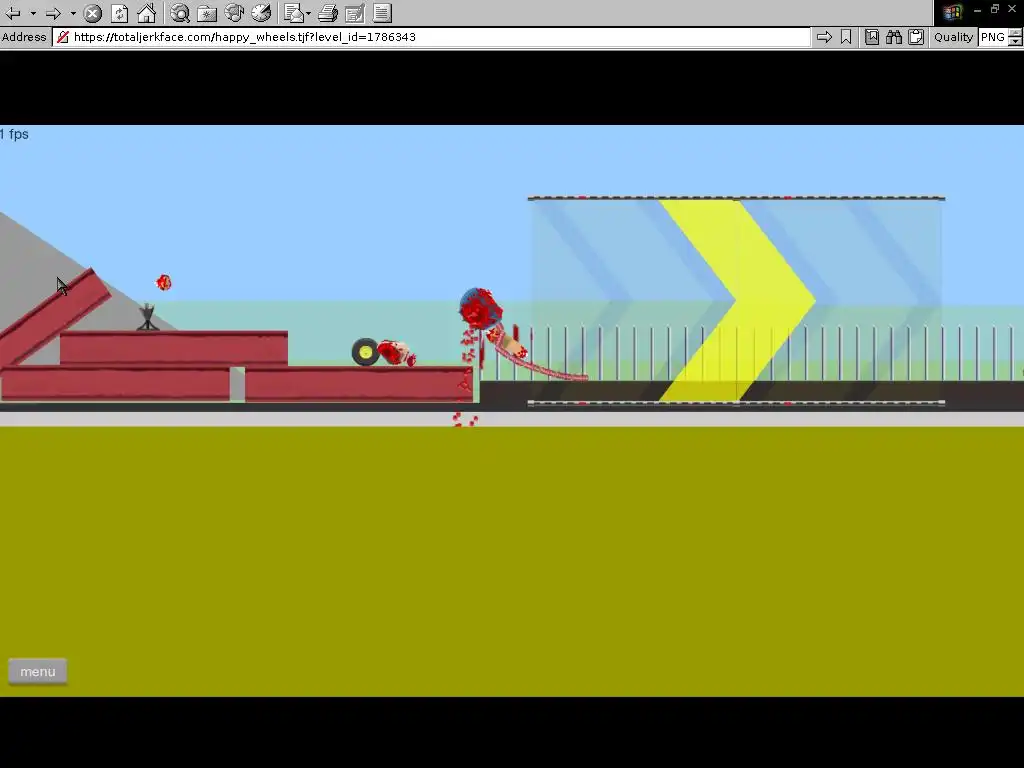Increase Quality with the up stepper arrow
The width and height of the screenshot is (1024, 768).
1015,33
